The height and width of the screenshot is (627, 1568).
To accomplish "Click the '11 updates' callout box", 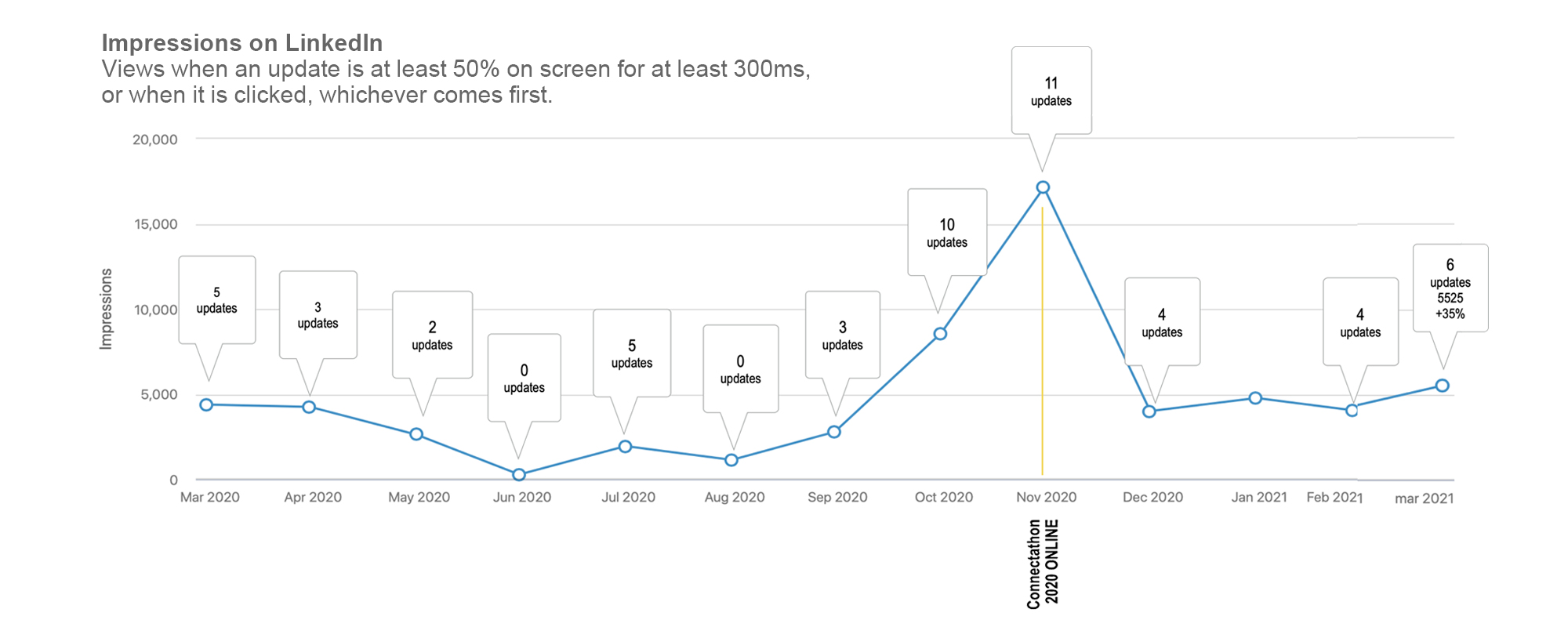I will (1051, 91).
